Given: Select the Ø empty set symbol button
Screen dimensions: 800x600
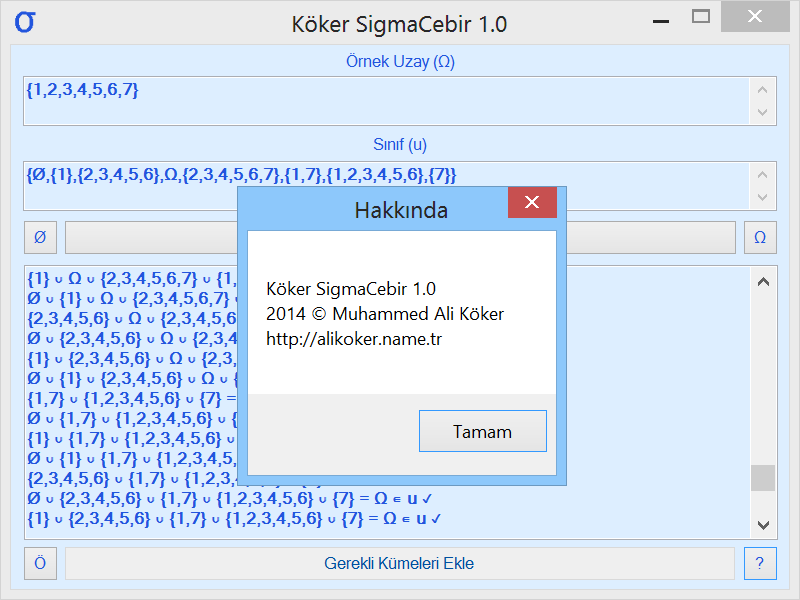Looking at the screenshot, I should 40,237.
